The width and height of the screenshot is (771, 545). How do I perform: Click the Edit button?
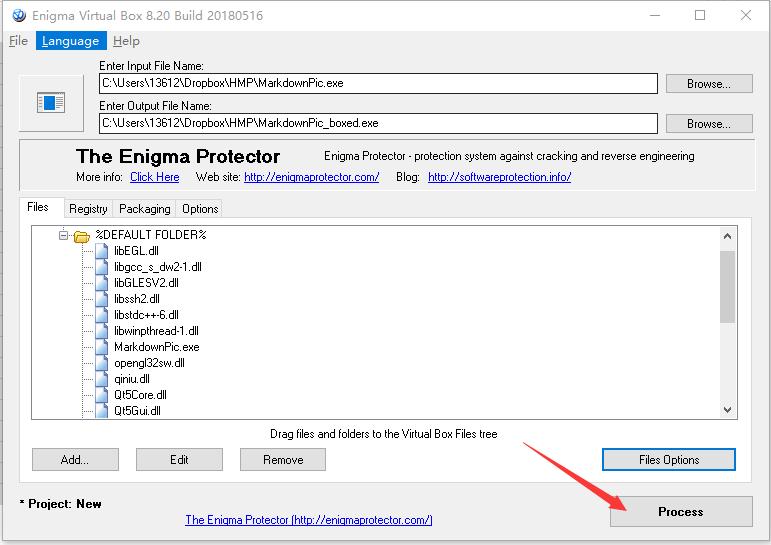click(x=179, y=459)
